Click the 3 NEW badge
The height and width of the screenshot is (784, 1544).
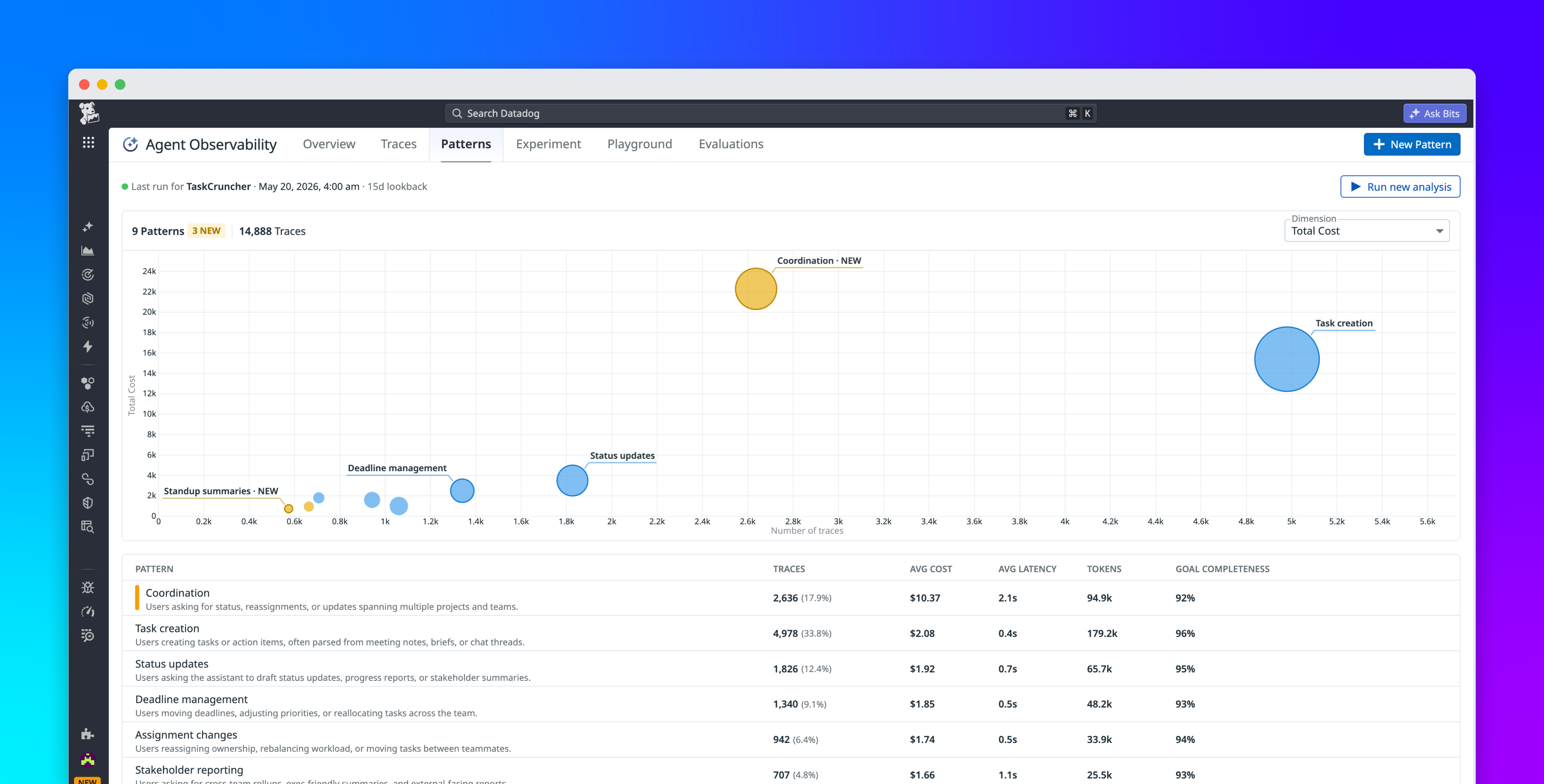pyautogui.click(x=206, y=231)
